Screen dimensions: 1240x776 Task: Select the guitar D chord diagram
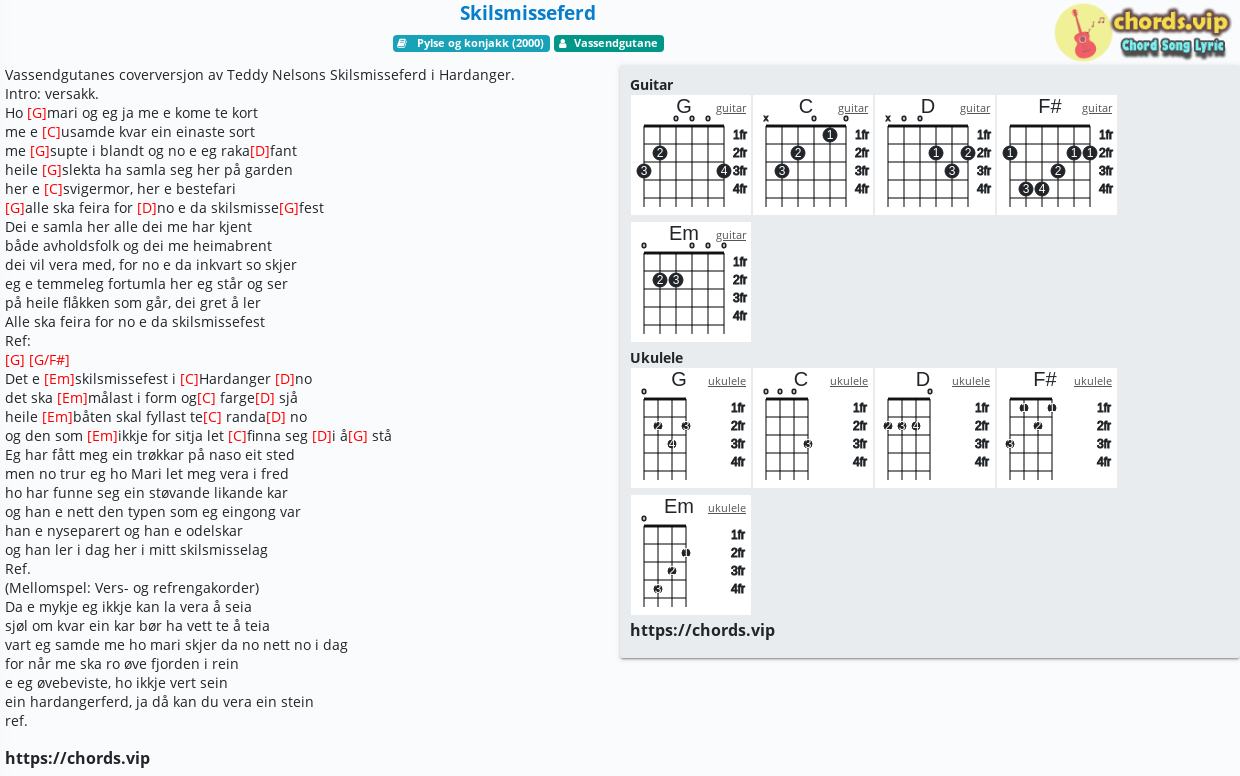935,155
